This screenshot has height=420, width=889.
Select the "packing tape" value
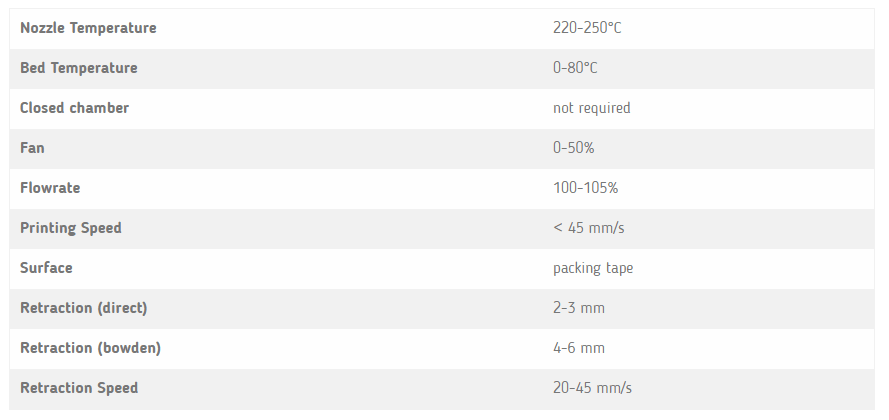coord(593,268)
